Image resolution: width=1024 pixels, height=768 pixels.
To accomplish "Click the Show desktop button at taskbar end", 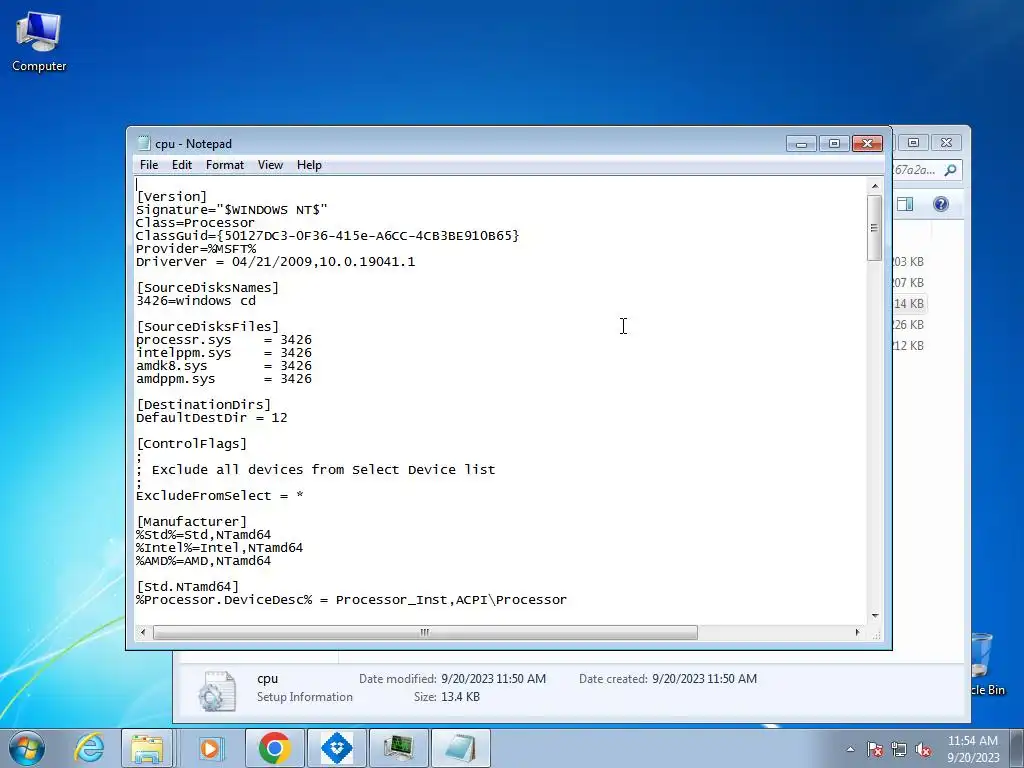I will [1016, 748].
